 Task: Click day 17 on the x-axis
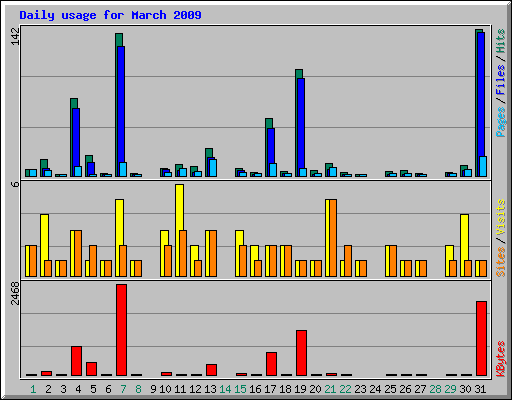click(x=270, y=389)
